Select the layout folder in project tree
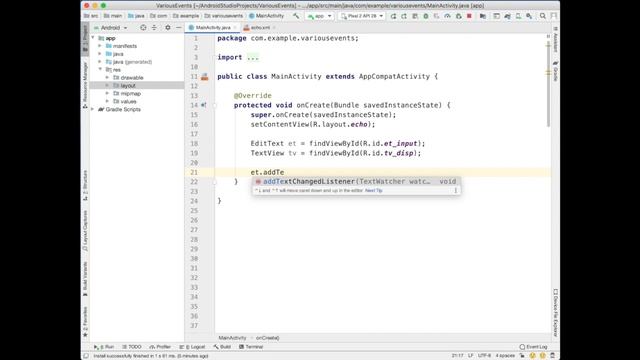640x360 pixels. 128,85
